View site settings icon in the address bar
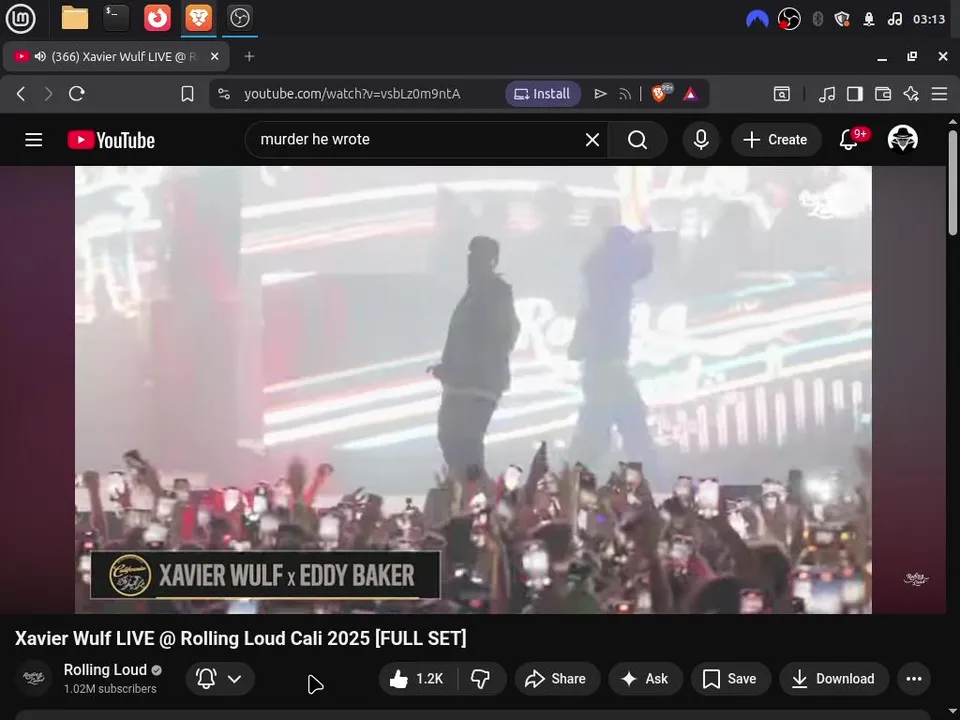This screenshot has height=720, width=960. [224, 94]
